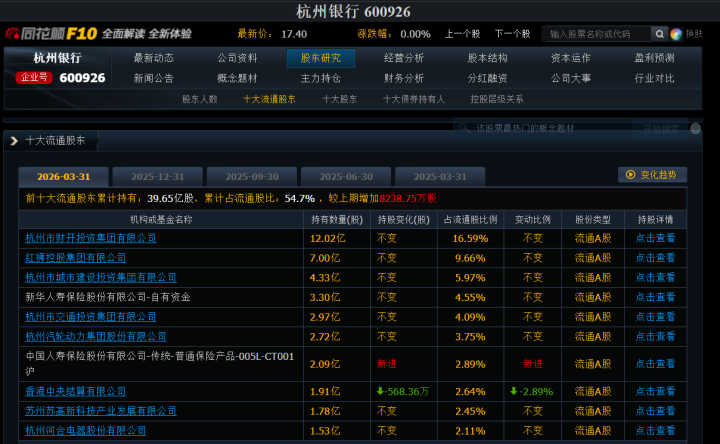Click 点击查看 for 杭州市财开投资集团
The width and height of the screenshot is (720, 444).
tap(655, 238)
